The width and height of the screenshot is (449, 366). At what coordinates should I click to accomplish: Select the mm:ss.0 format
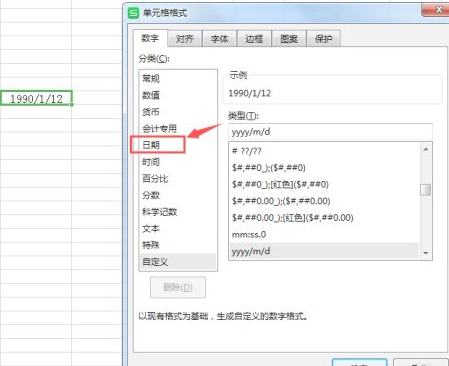(x=325, y=234)
